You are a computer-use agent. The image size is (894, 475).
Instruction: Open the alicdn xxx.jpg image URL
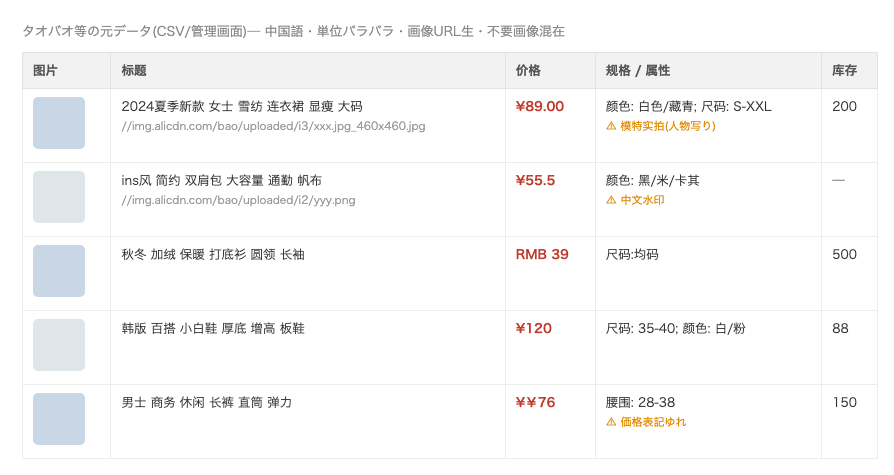tap(273, 126)
